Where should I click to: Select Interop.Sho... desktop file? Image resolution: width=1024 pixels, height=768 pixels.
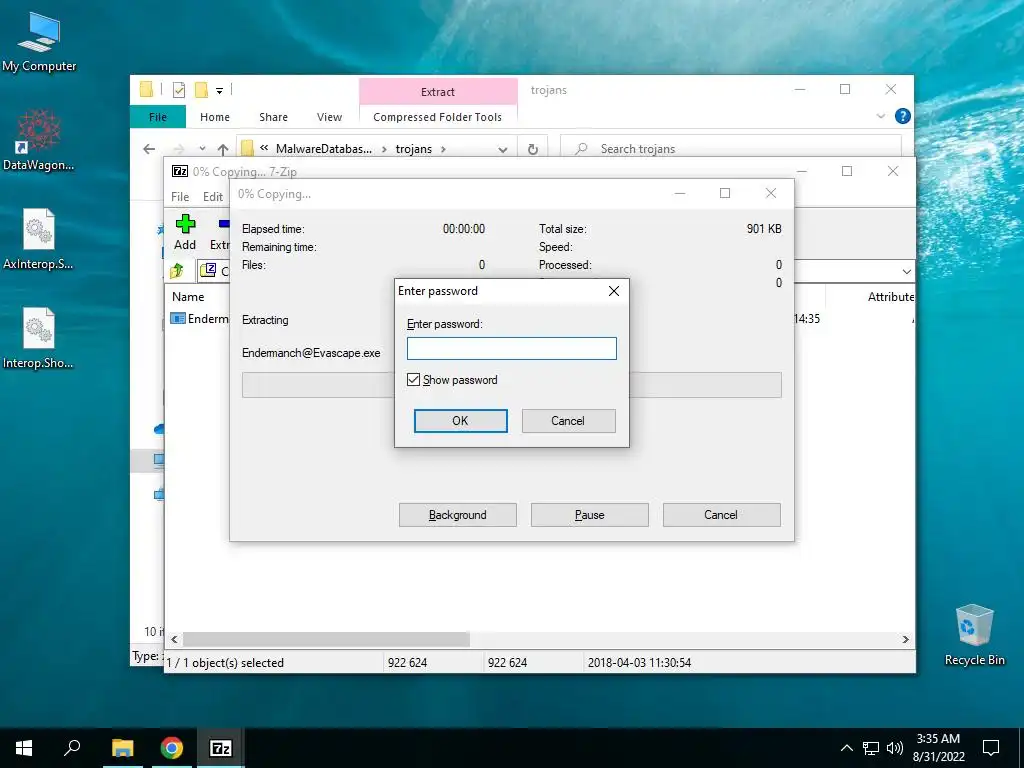[39, 338]
